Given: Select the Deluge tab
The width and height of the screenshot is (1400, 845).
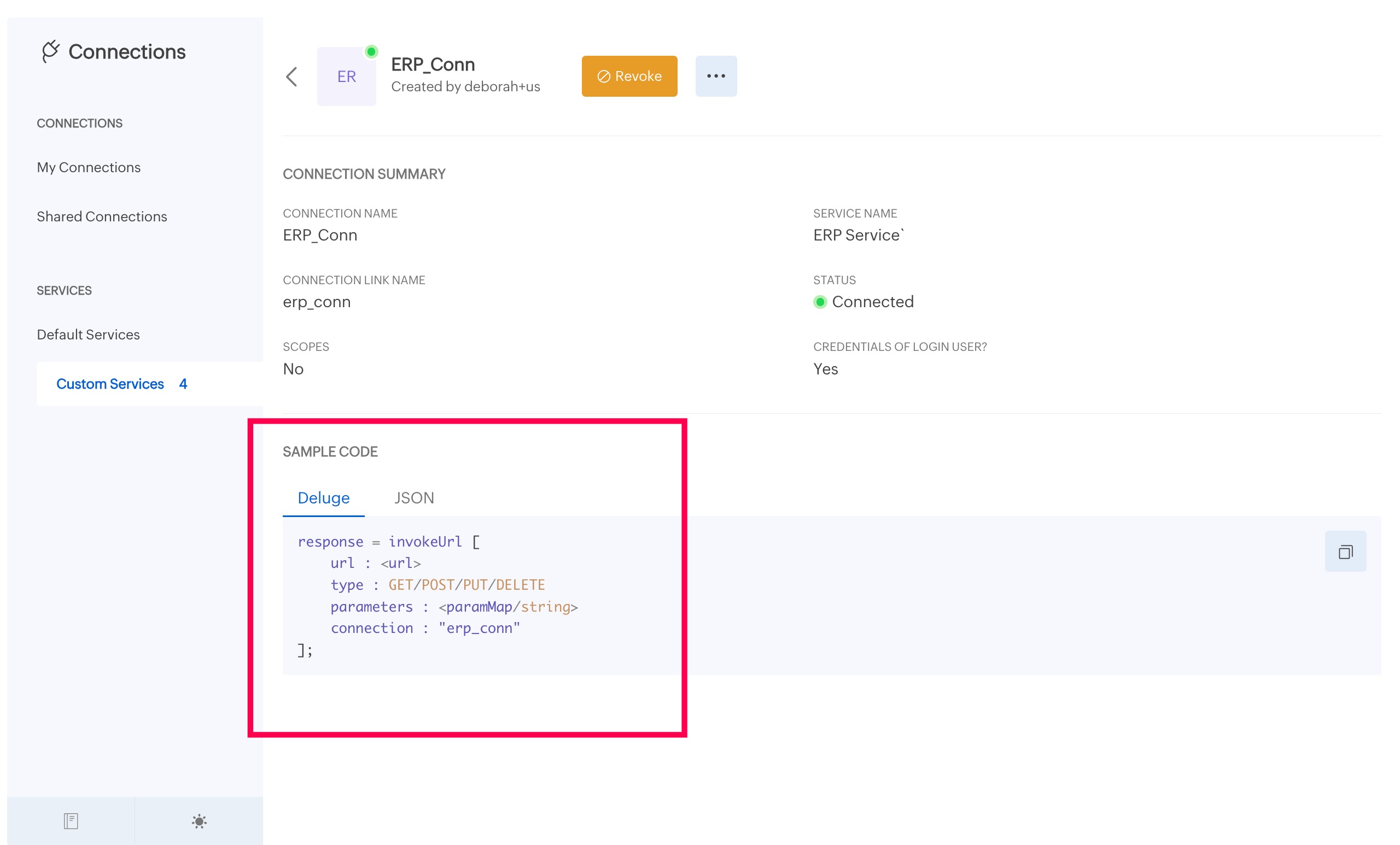Looking at the screenshot, I should (323, 497).
